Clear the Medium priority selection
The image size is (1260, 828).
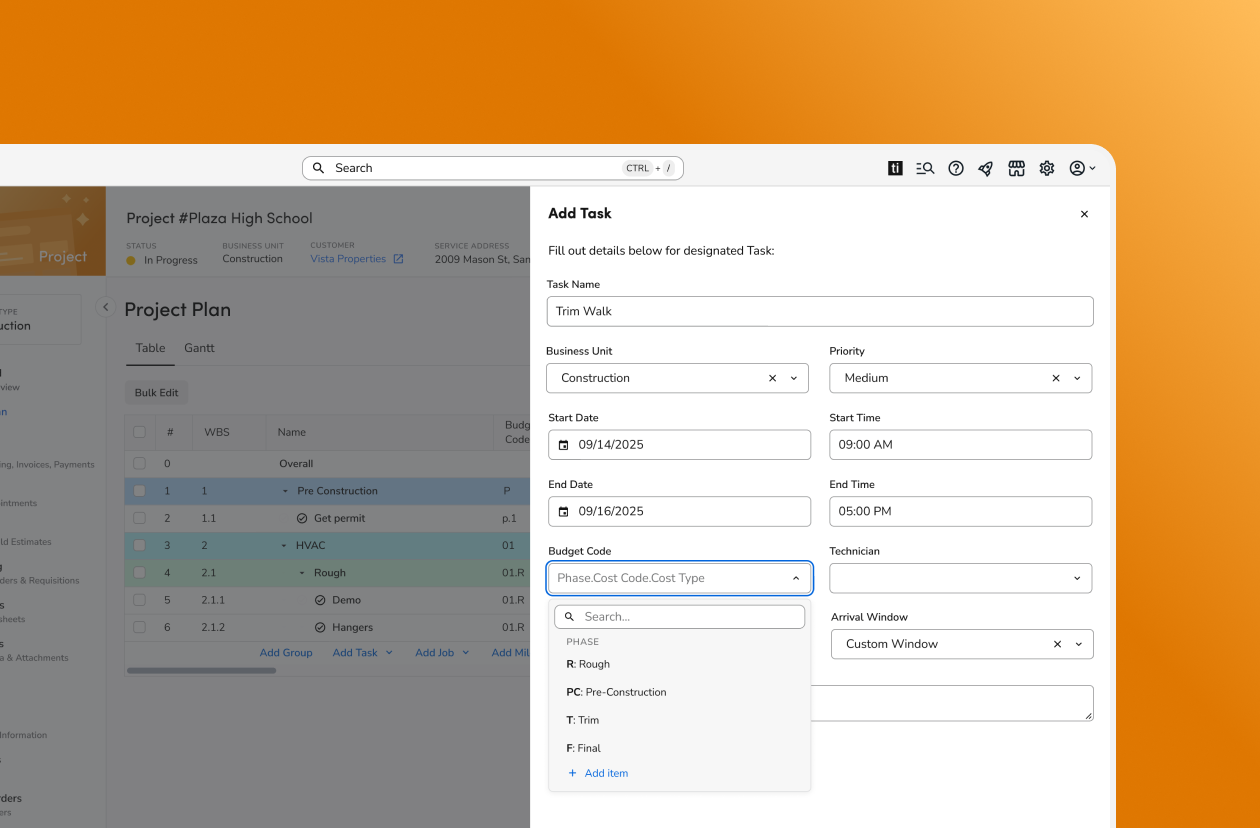click(x=1056, y=378)
